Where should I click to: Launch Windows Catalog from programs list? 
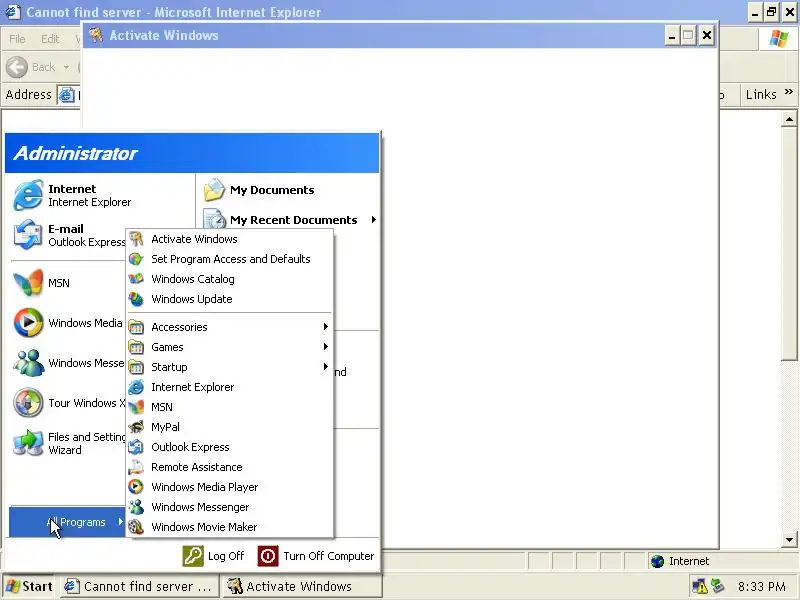(230, 279)
